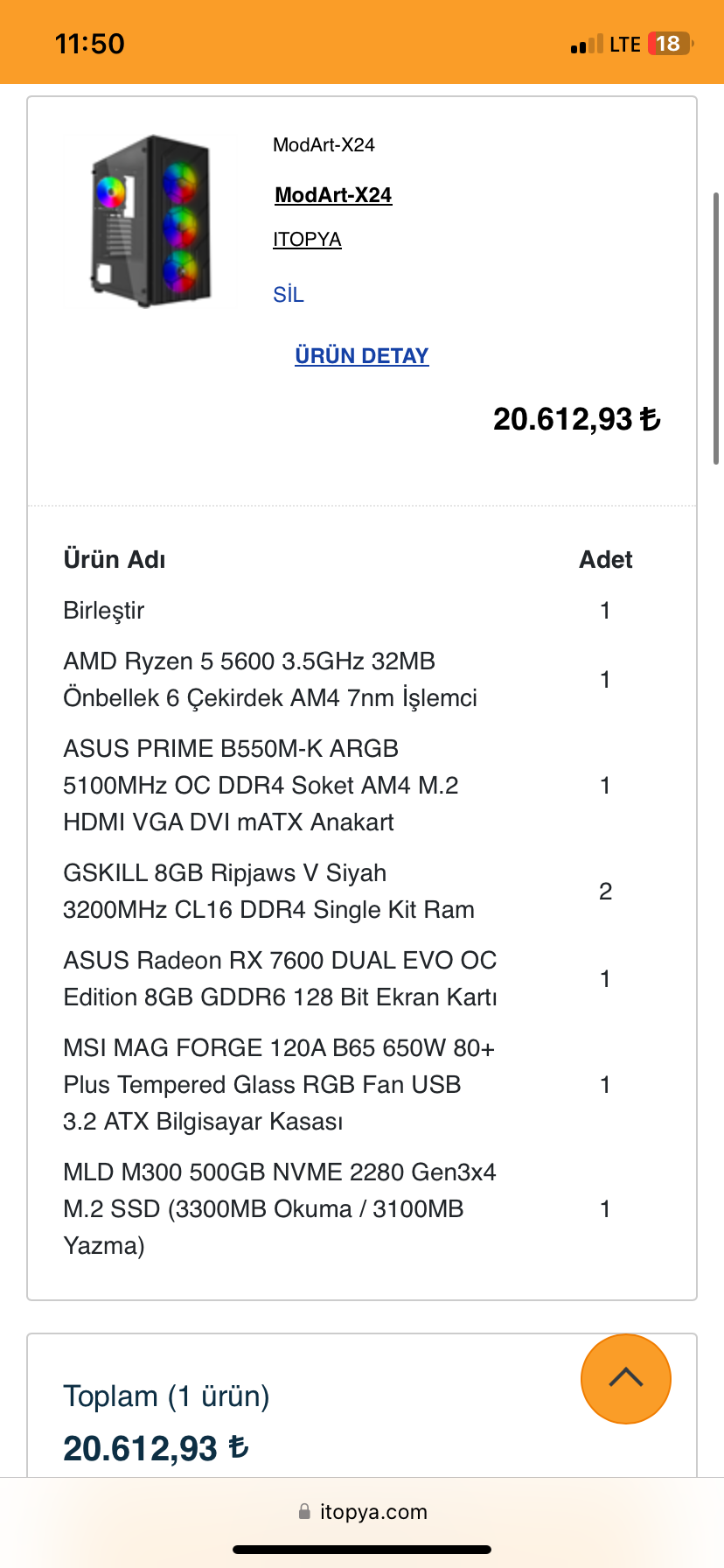This screenshot has height=1568, width=724.
Task: Open ÜRÜN DETAY product details
Action: point(362,356)
